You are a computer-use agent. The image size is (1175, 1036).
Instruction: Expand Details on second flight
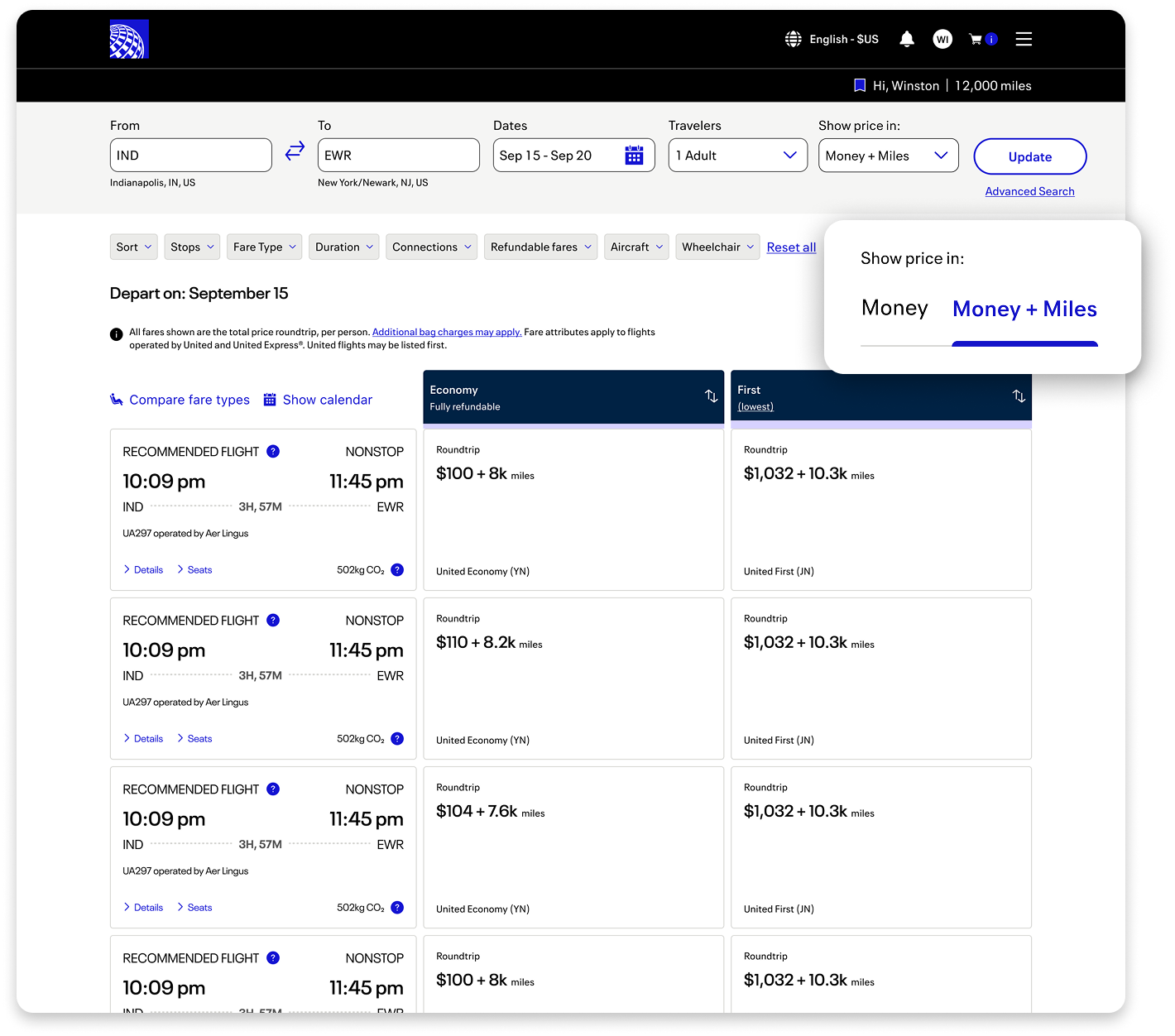tap(143, 738)
